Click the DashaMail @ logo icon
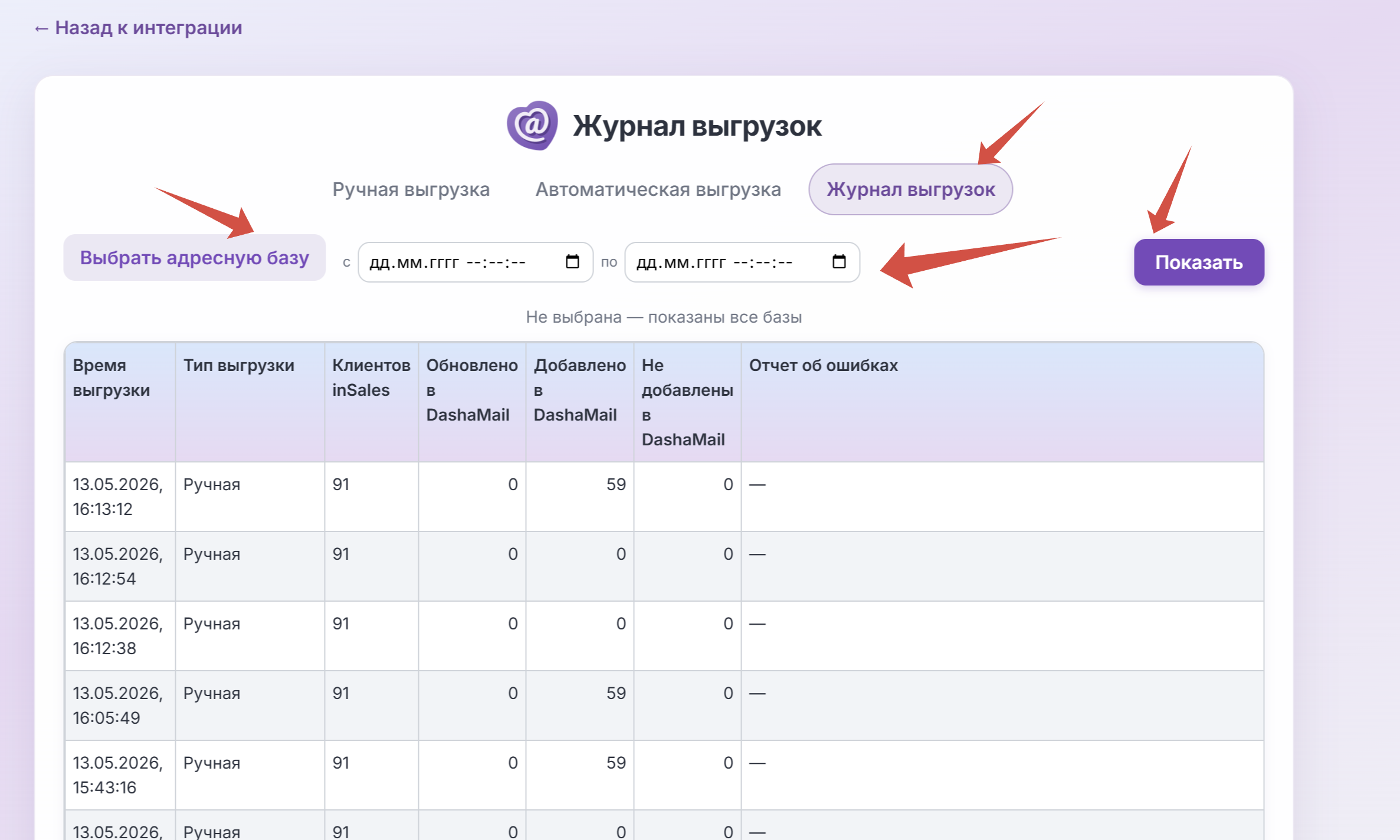 532,126
